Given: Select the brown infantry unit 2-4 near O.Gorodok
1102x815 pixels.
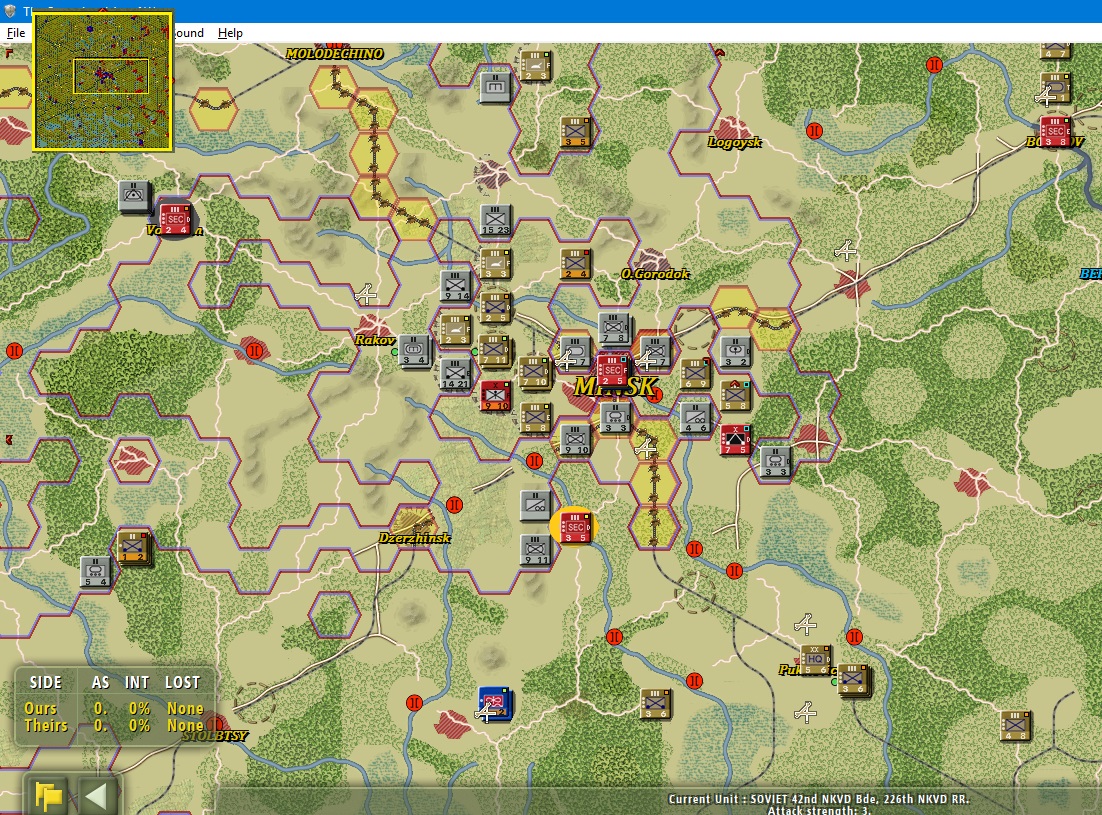Looking at the screenshot, I should pos(576,263).
